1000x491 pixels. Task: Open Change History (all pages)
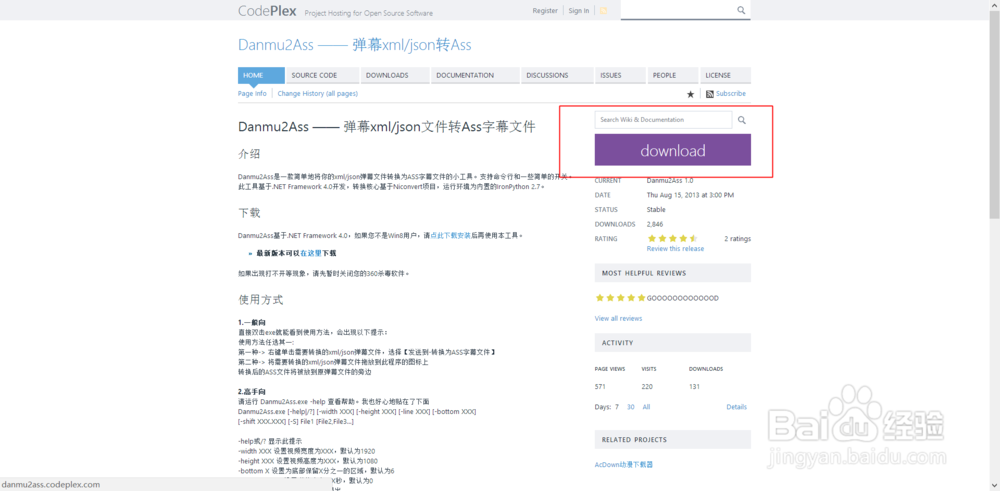point(318,94)
